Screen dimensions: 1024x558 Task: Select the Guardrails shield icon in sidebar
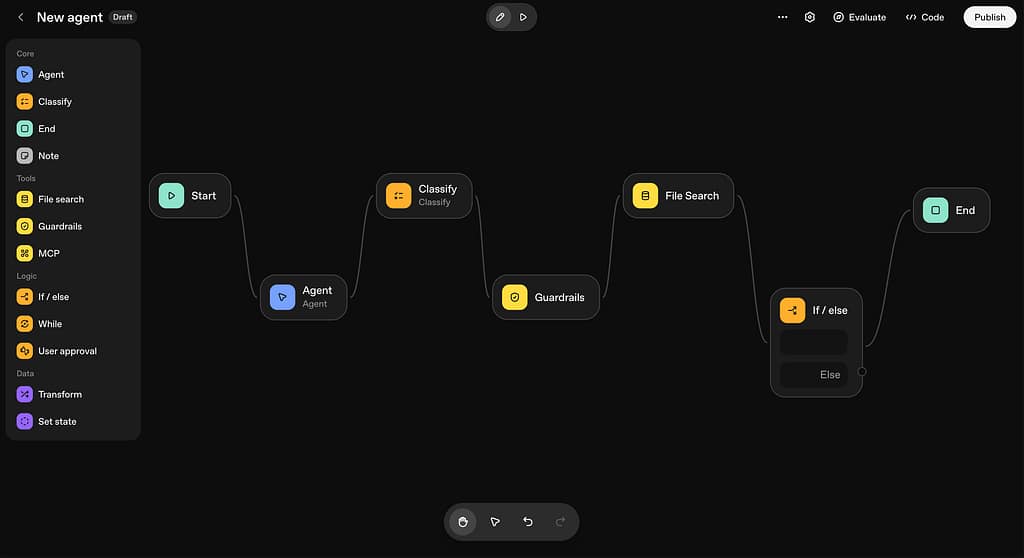25,226
